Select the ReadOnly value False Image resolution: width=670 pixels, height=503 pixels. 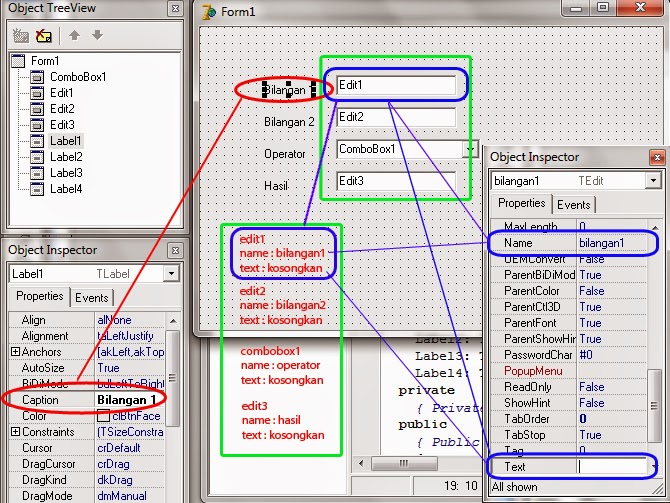(x=612, y=387)
